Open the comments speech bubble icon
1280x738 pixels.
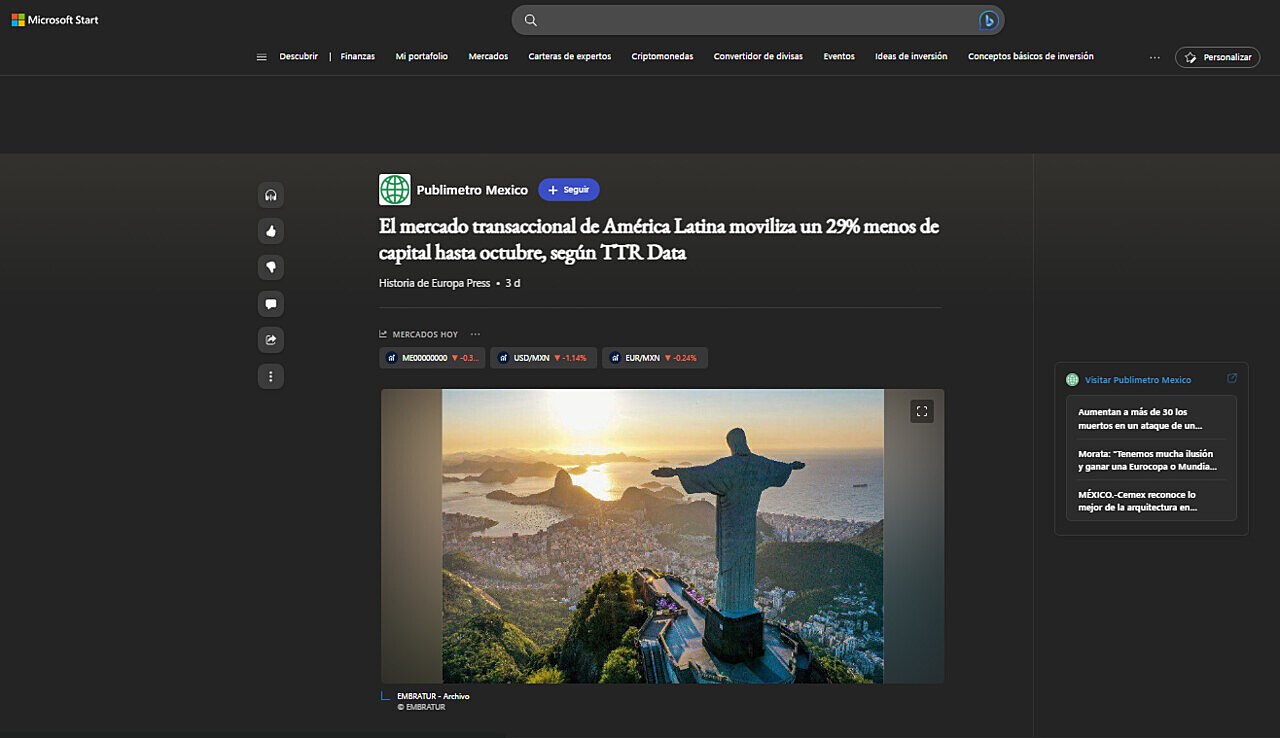tap(270, 304)
